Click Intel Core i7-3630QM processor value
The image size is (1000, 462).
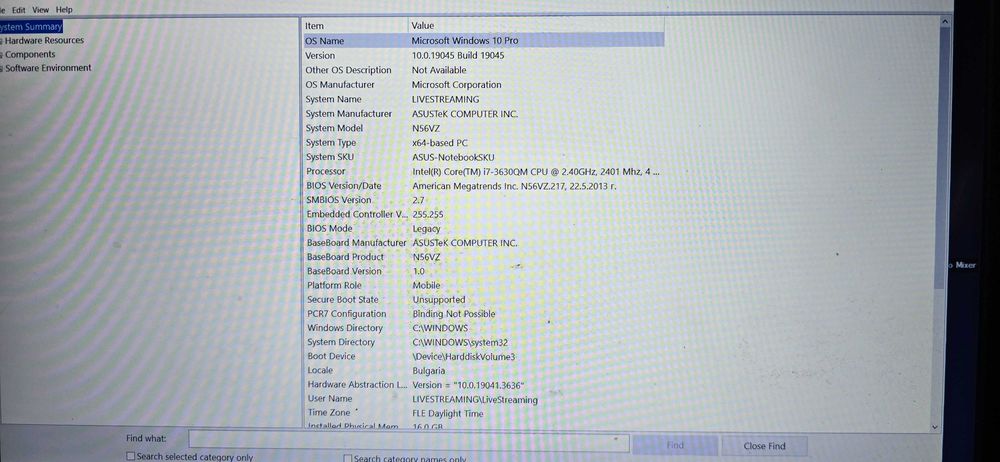536,172
